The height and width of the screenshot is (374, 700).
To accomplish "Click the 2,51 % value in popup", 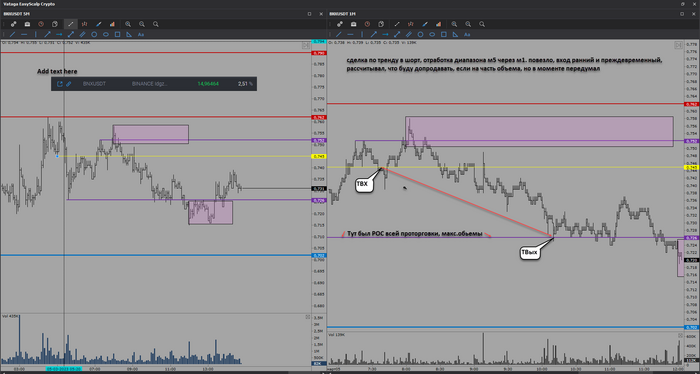I will pyautogui.click(x=245, y=83).
